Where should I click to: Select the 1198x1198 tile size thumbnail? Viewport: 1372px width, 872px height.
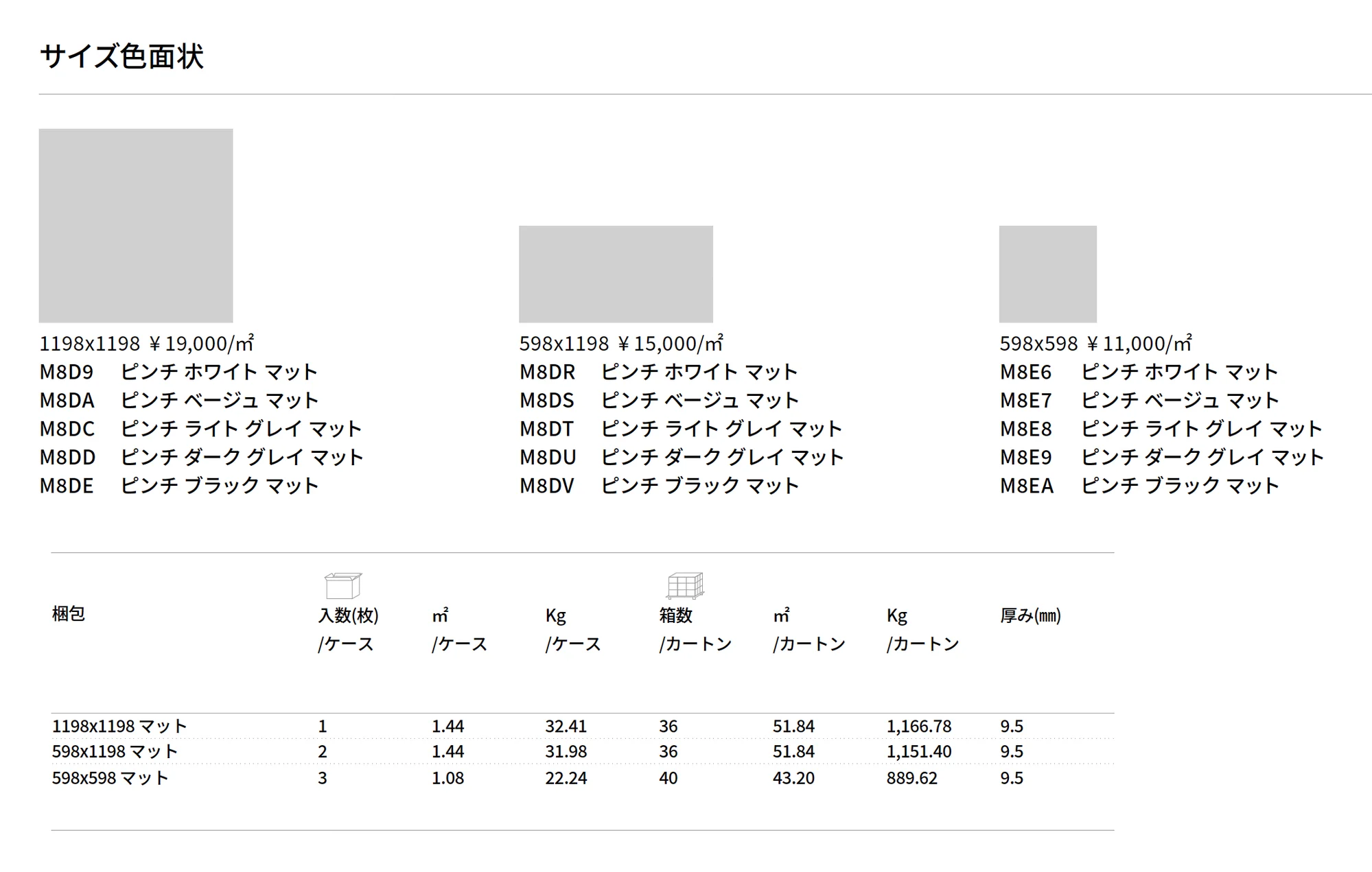click(136, 226)
